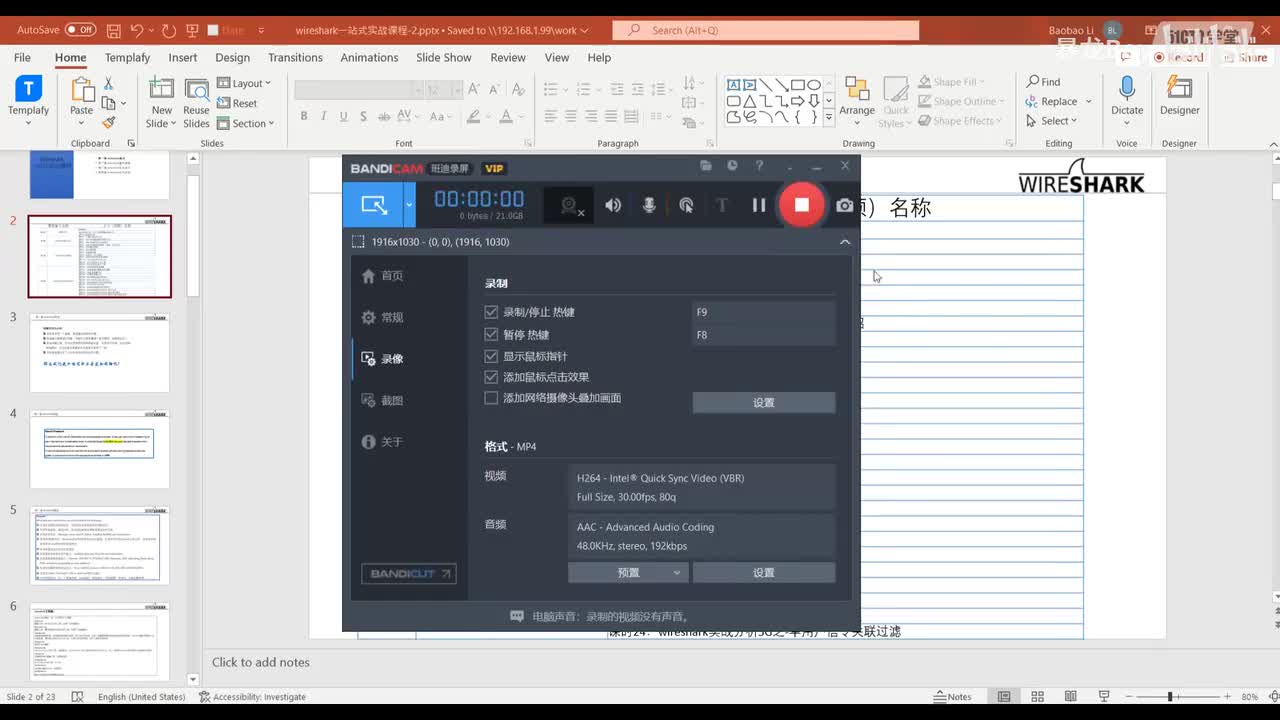Viewport: 1280px width, 720px height.
Task: Click the Dictate microphone icon
Action: (1127, 88)
